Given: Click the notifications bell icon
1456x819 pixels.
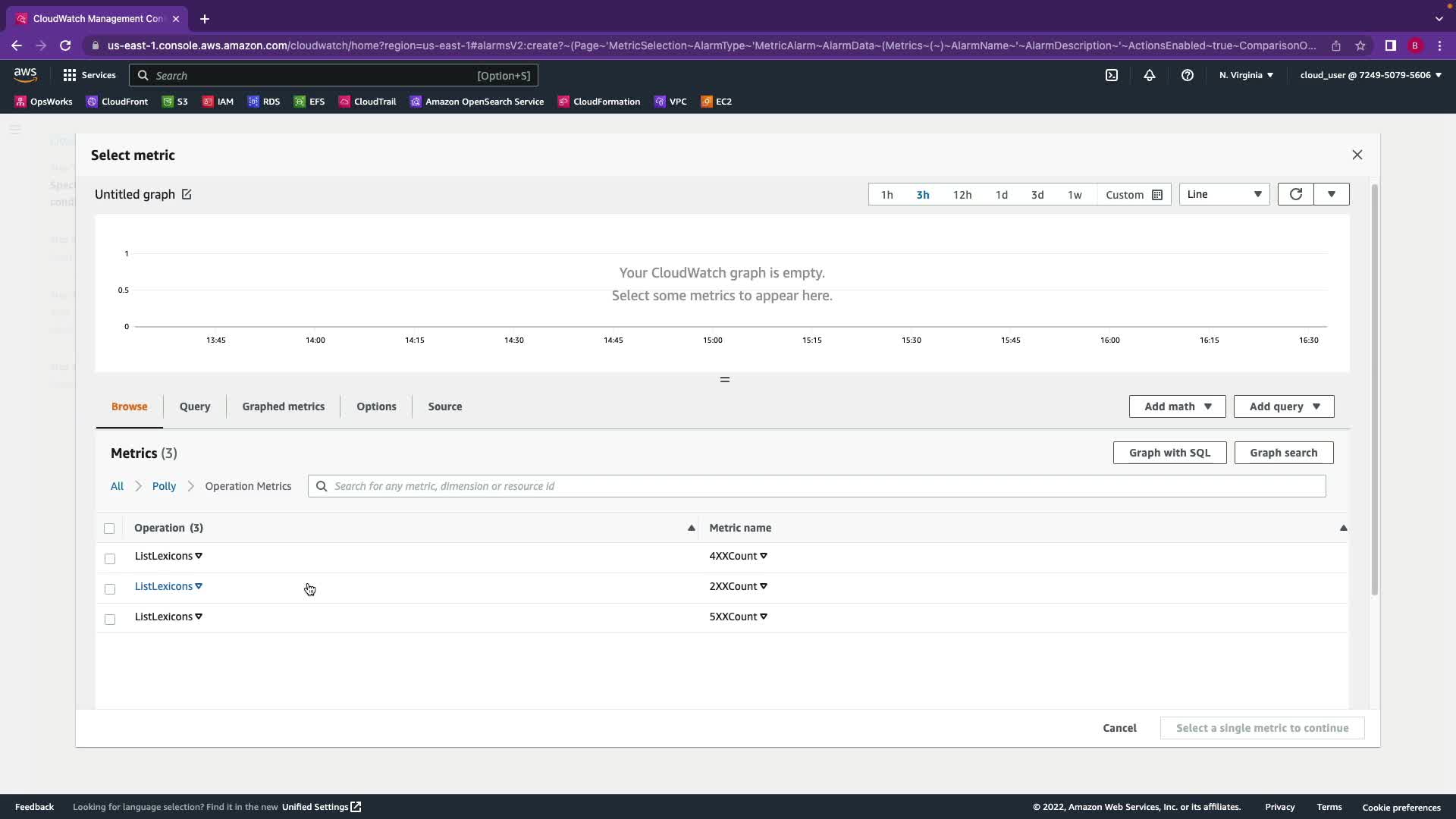Looking at the screenshot, I should click(1149, 75).
